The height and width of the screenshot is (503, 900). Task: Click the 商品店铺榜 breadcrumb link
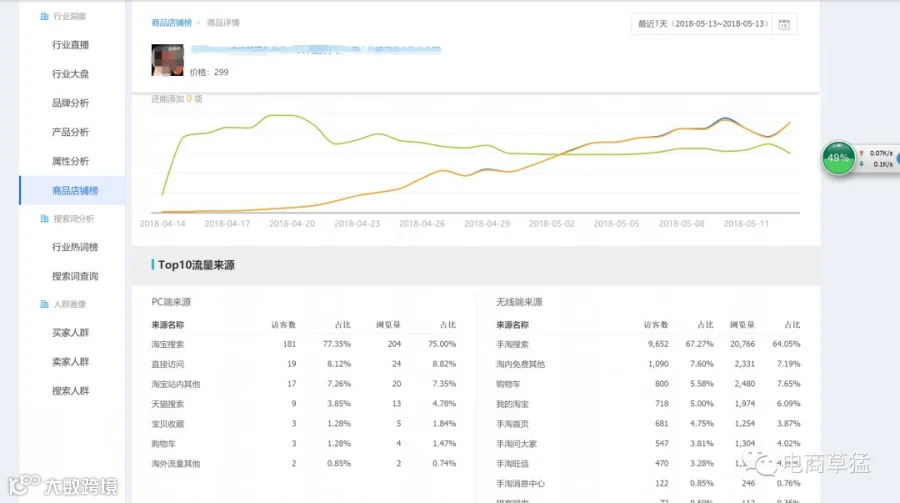tap(172, 23)
